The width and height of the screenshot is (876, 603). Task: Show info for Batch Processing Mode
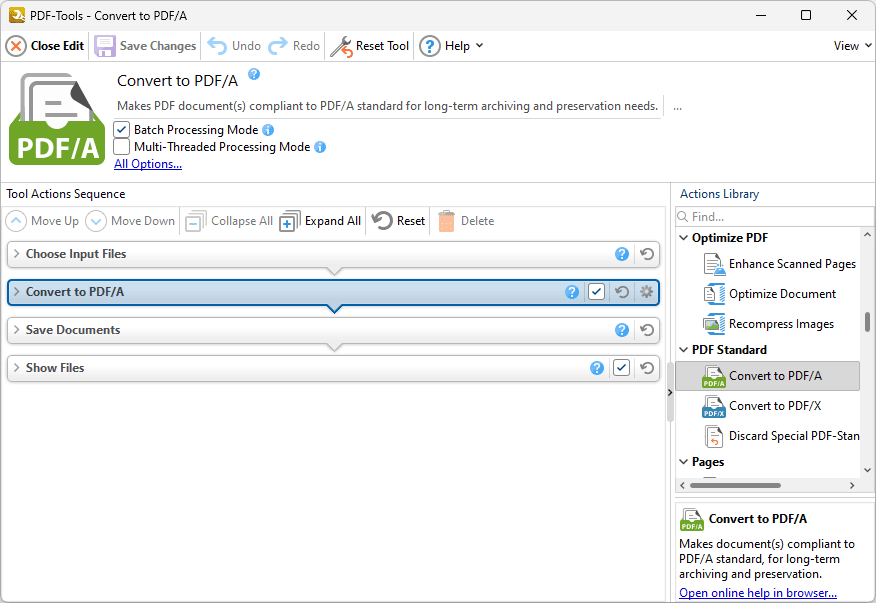pyautogui.click(x=268, y=130)
